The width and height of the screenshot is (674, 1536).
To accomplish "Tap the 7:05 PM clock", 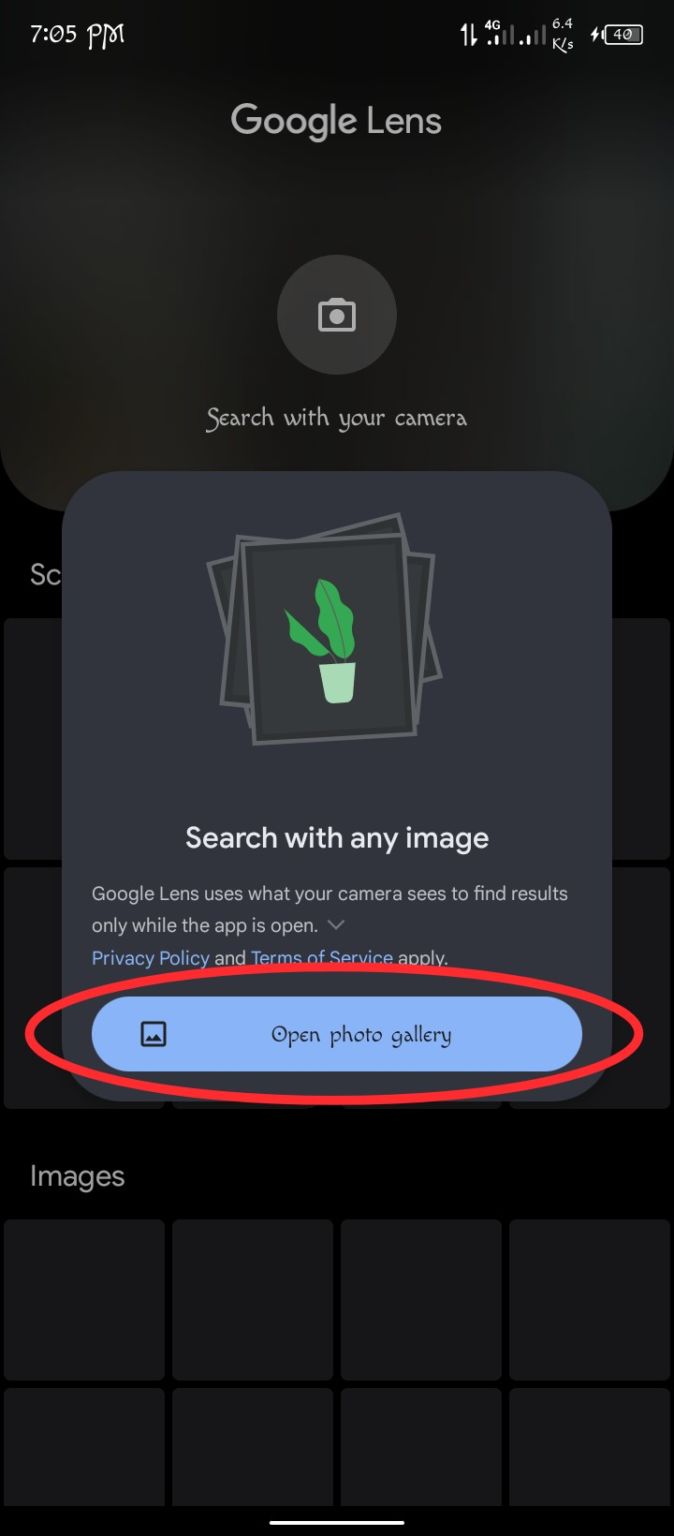I will 77,35.
